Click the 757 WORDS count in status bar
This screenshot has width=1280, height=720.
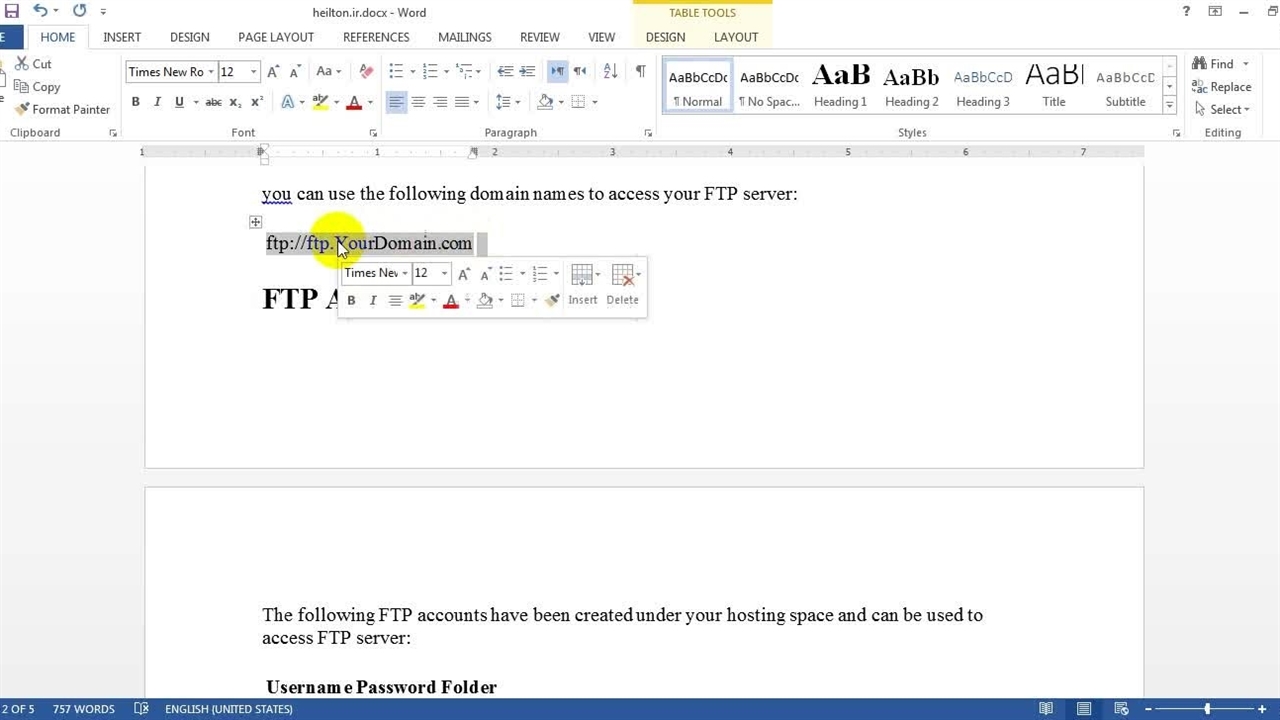tap(84, 709)
